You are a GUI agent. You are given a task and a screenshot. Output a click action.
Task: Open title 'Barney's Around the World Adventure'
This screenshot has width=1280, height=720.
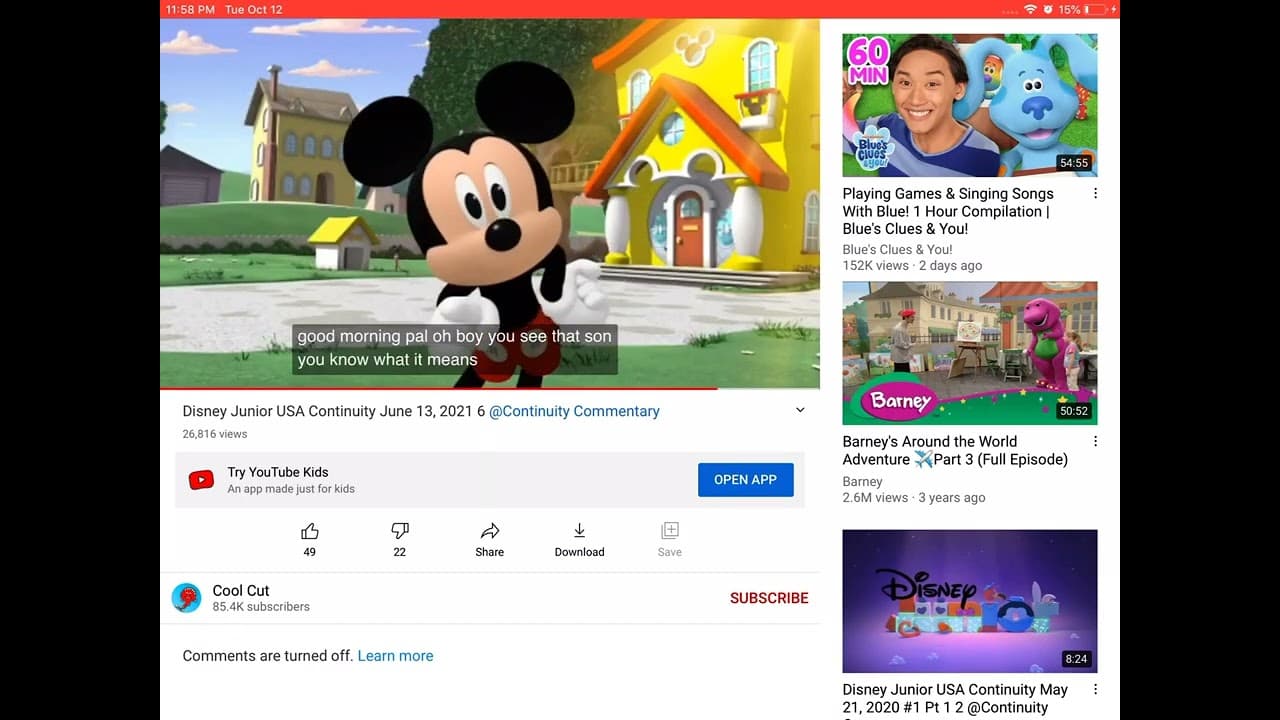(x=955, y=450)
